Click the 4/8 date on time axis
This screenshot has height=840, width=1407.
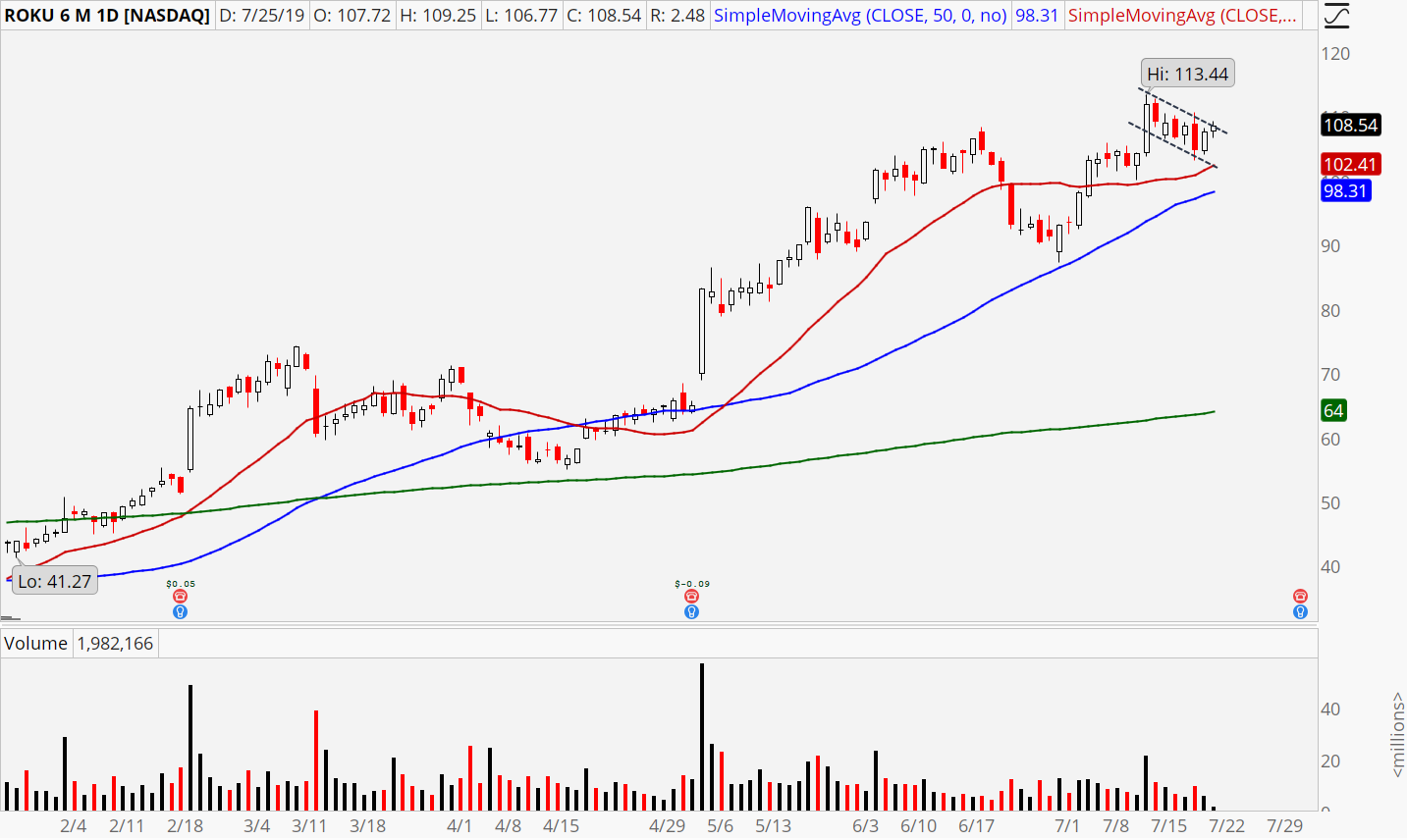click(509, 826)
